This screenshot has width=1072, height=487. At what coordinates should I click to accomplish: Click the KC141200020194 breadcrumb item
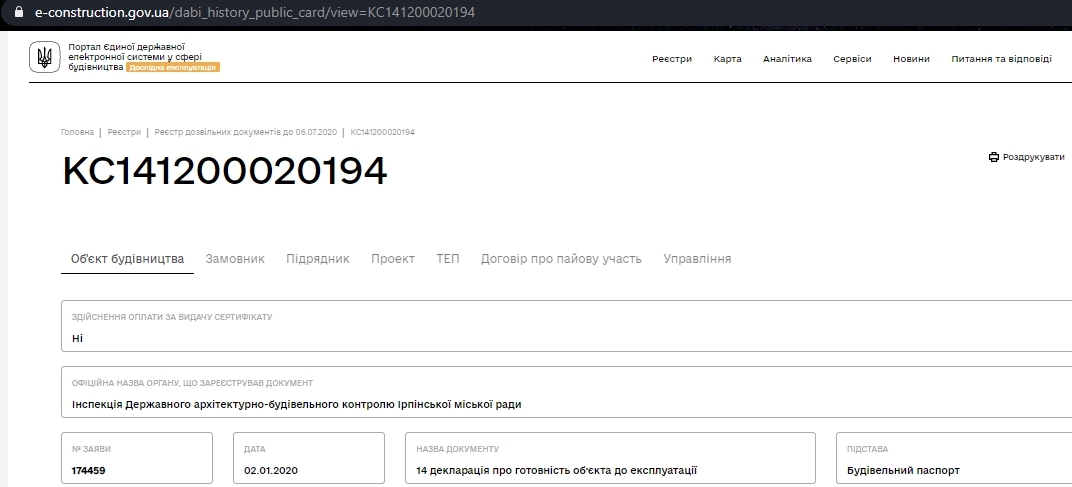382,132
